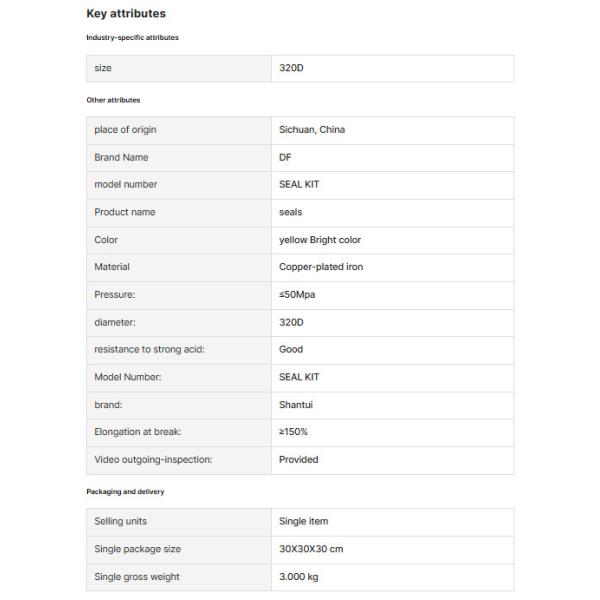Select the "place of origin" label cell

tap(125, 130)
